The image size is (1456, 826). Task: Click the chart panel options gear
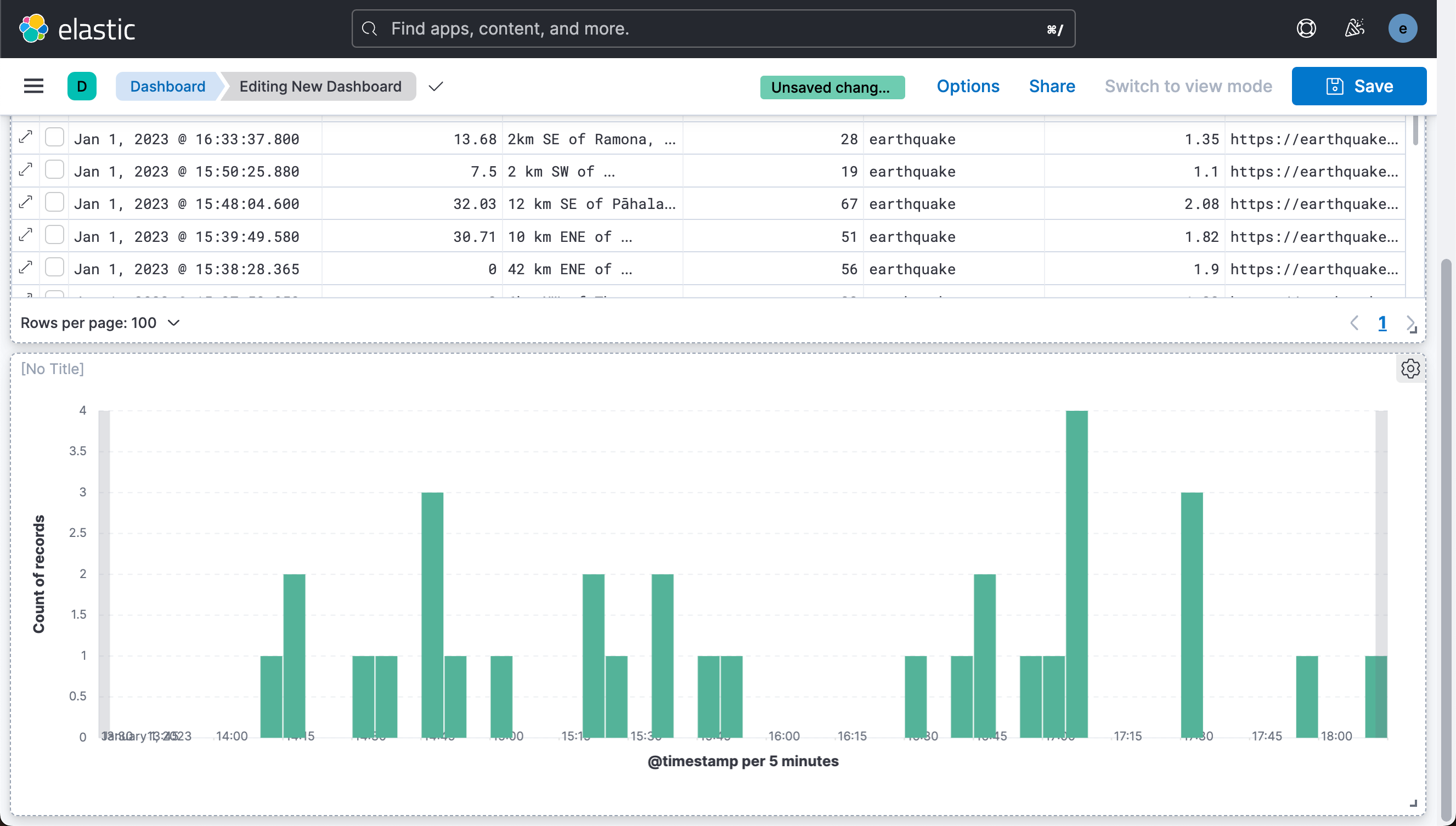(x=1410, y=369)
